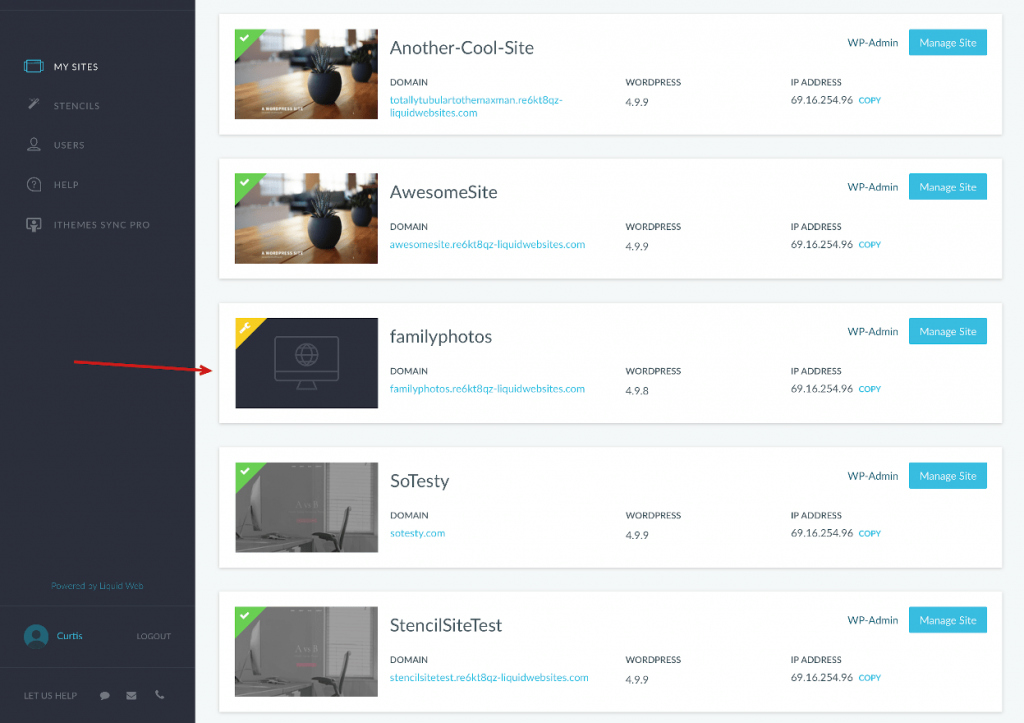Click the Powered by Liquid Web link
The height and width of the screenshot is (723, 1024).
click(x=97, y=586)
